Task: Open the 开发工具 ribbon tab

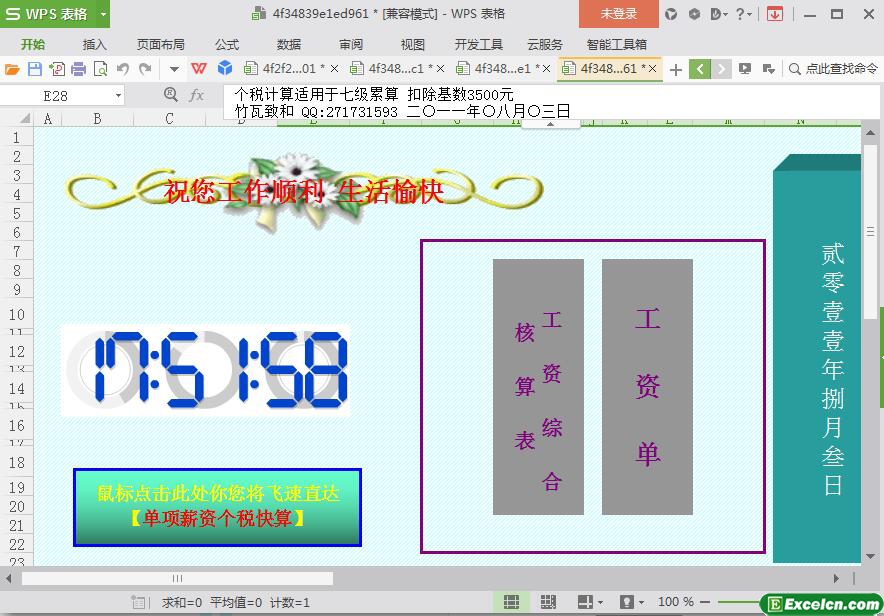Action: click(x=479, y=45)
